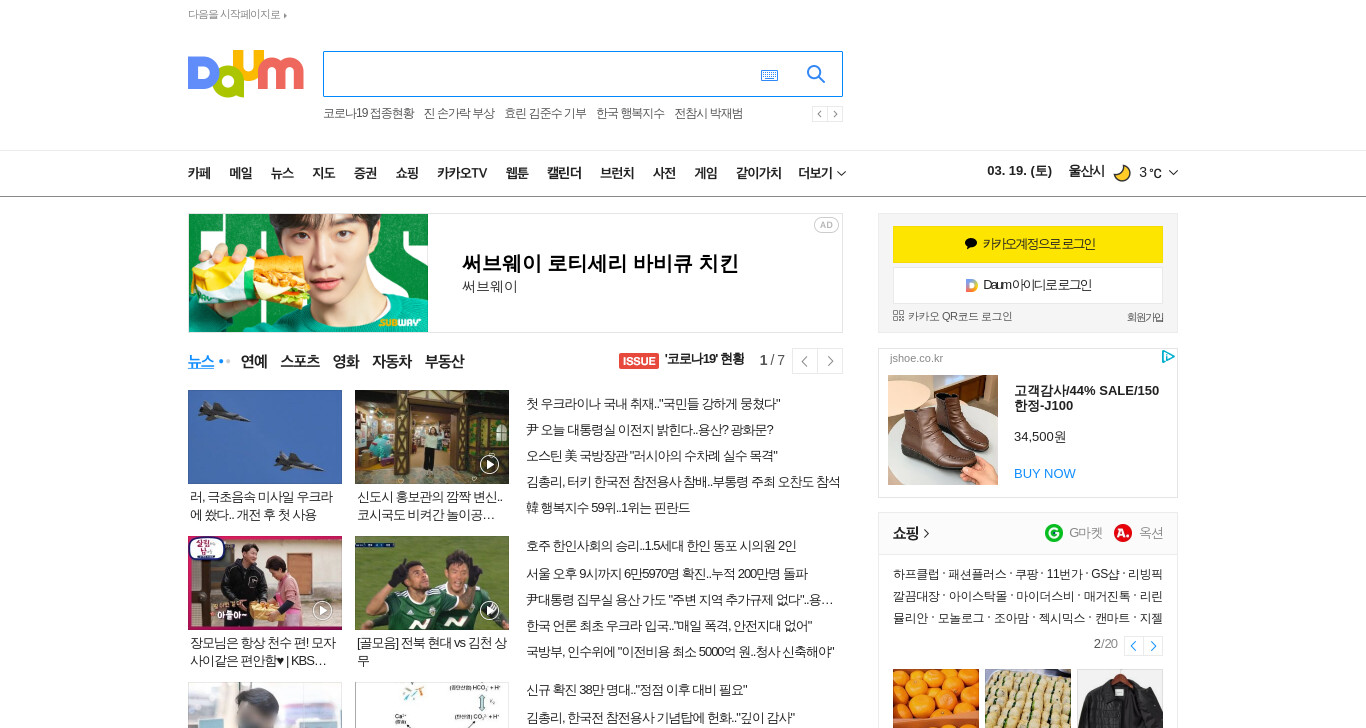
Task: Expand the 더보기 menu
Action: 822,173
